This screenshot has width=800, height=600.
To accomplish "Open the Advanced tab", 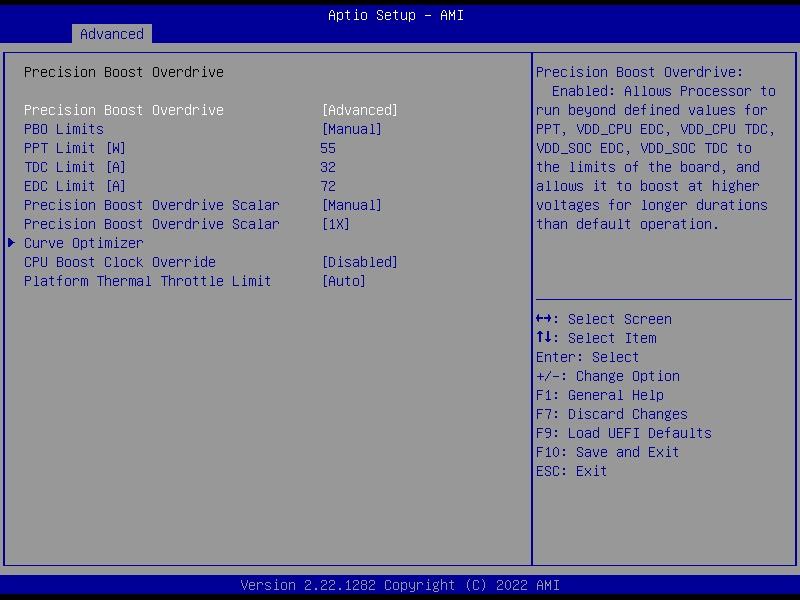I will pyautogui.click(x=112, y=34).
